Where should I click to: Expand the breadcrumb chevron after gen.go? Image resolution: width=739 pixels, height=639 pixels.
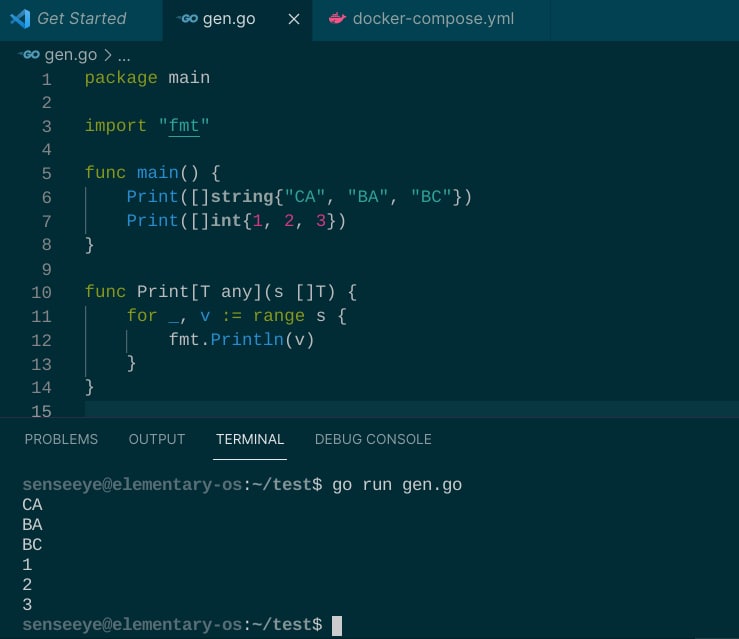point(108,55)
